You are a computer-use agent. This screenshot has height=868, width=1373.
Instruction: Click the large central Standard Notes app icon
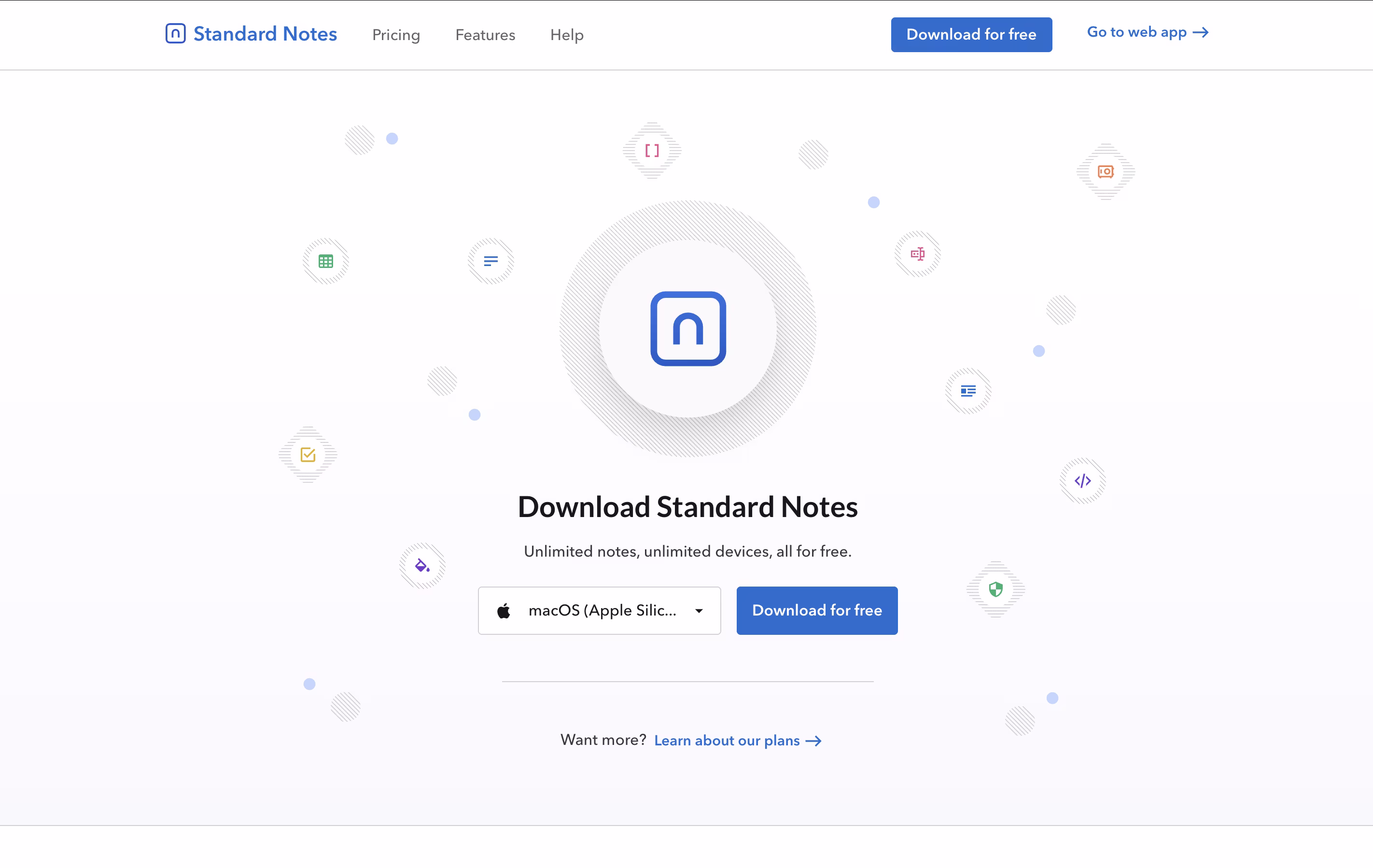[687, 328]
